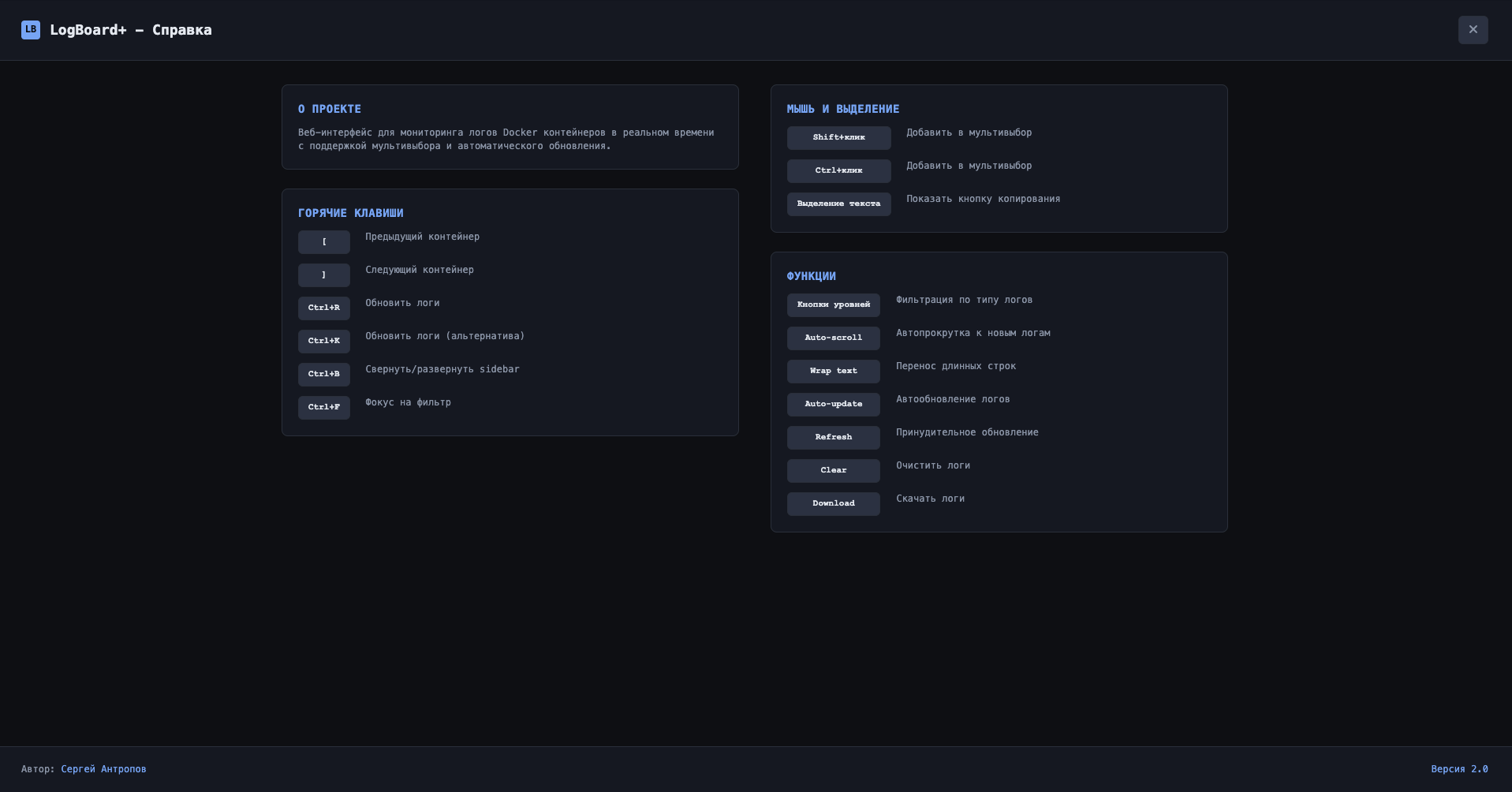
Task: Click the LB logo icon
Action: [31, 30]
